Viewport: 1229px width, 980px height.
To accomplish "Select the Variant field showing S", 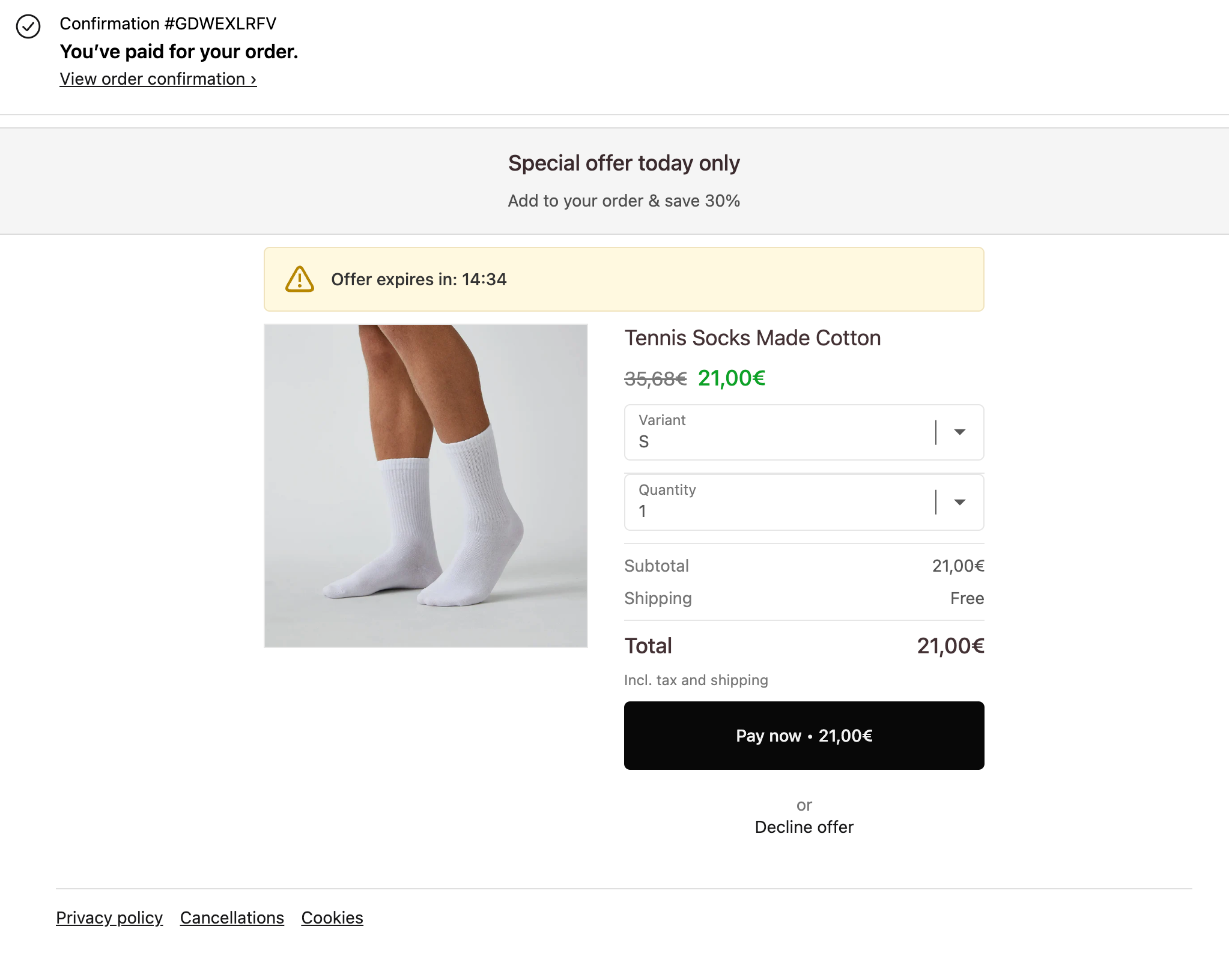I will point(804,432).
